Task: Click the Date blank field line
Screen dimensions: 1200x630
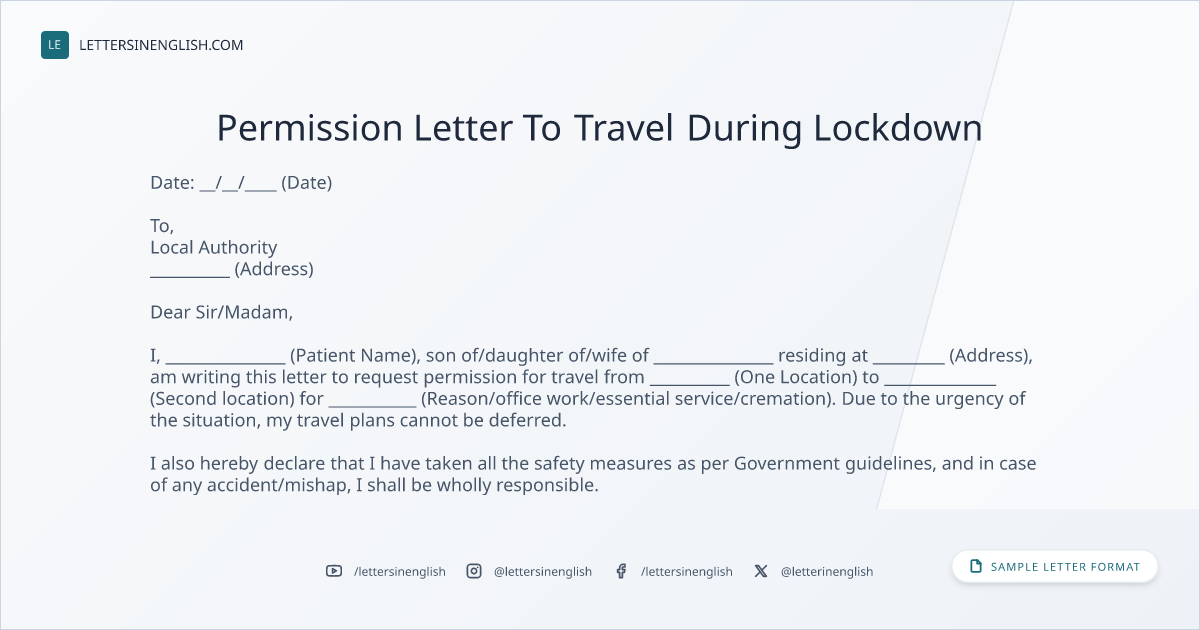Action: click(238, 183)
